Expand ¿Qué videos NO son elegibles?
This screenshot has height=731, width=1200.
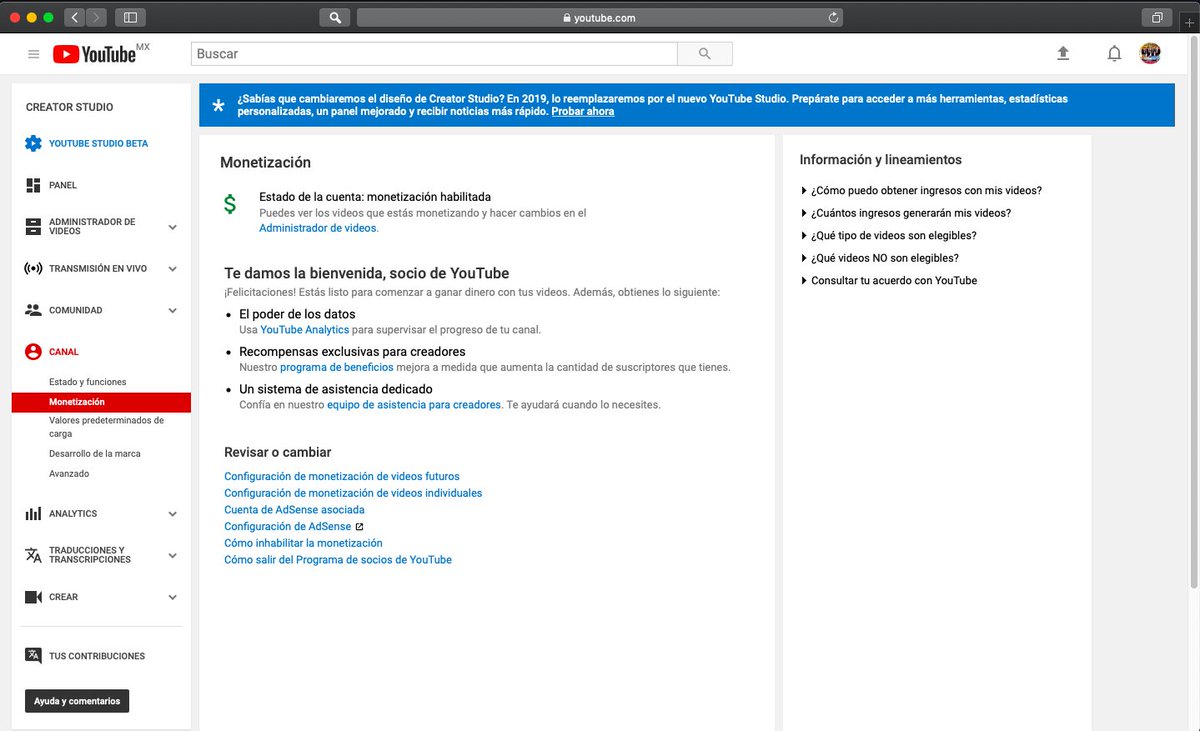coord(879,258)
